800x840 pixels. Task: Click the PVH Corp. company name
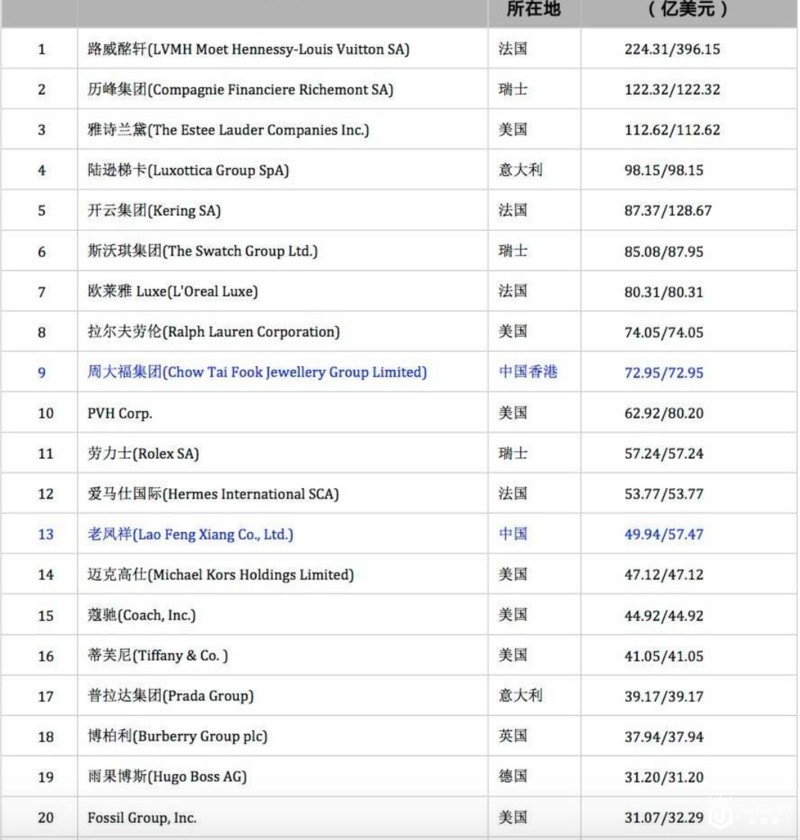click(120, 412)
